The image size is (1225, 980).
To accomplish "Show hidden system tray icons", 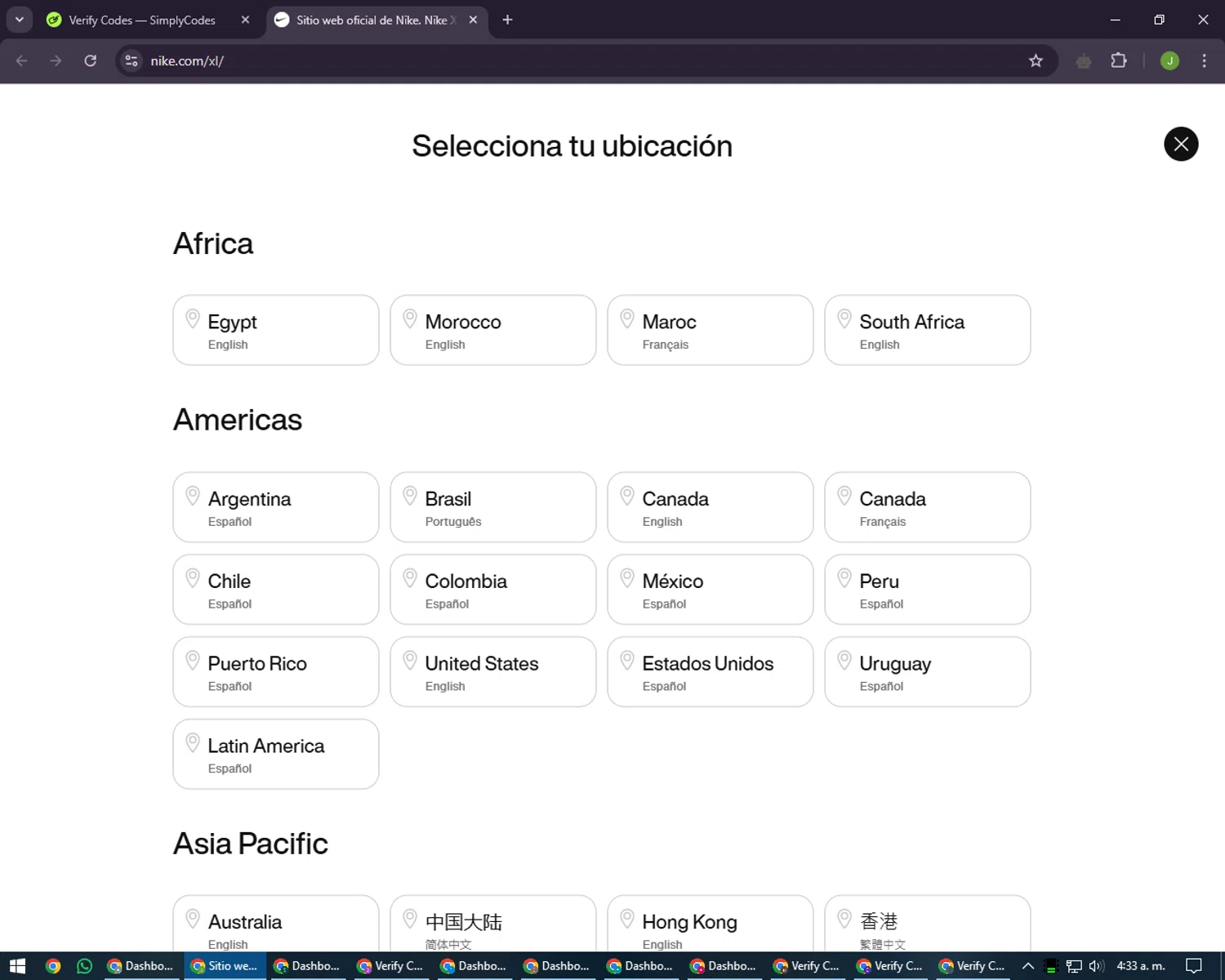I will point(1028,966).
